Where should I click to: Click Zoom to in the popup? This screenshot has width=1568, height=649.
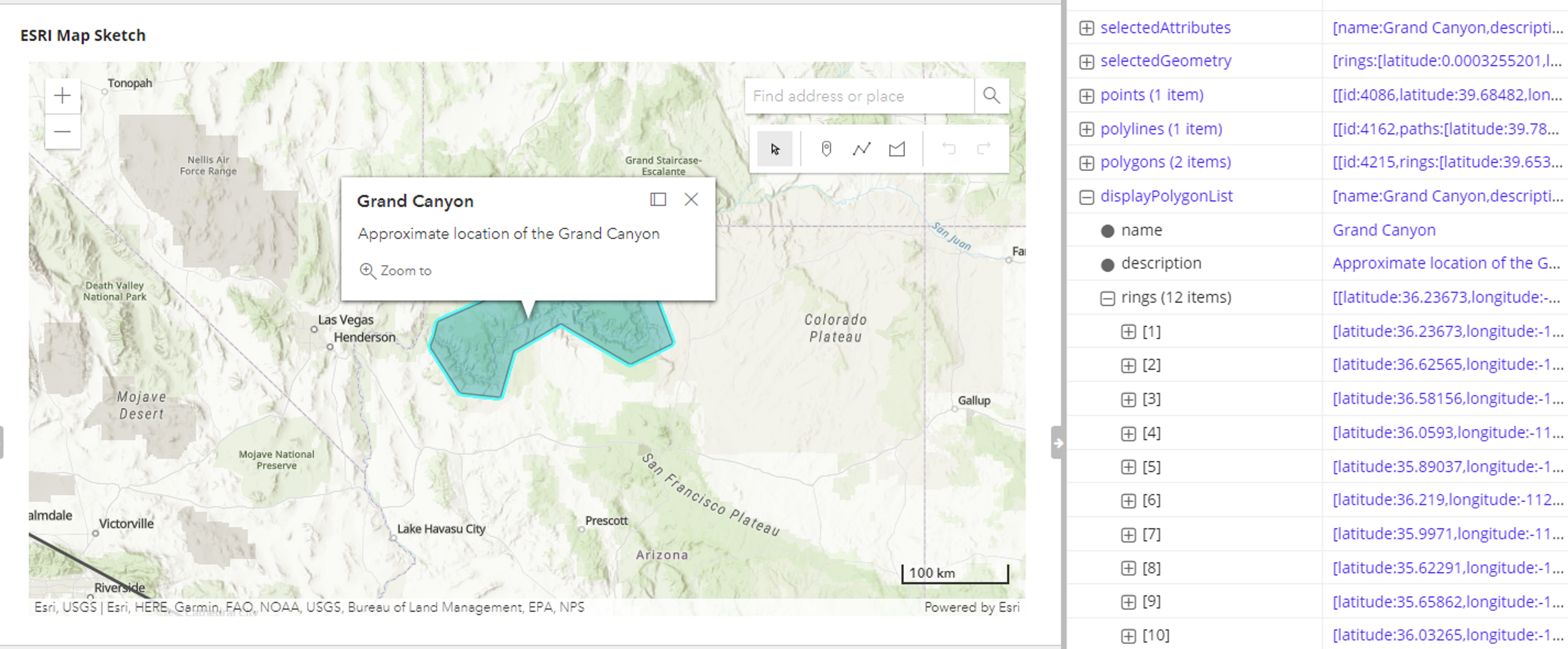[396, 271]
